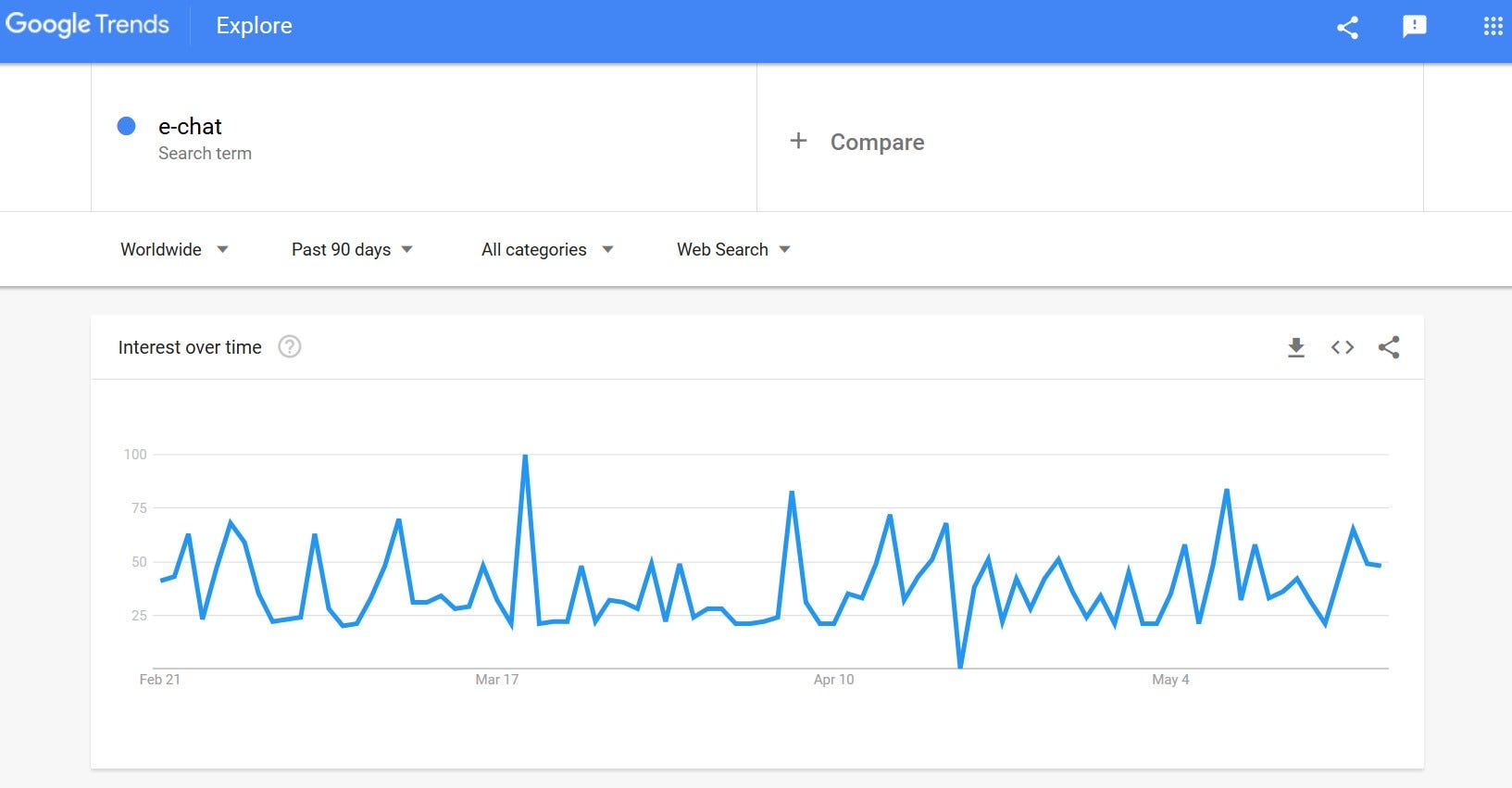Image resolution: width=1512 pixels, height=788 pixels.
Task: Expand the Worldwide region dropdown
Action: click(x=174, y=249)
